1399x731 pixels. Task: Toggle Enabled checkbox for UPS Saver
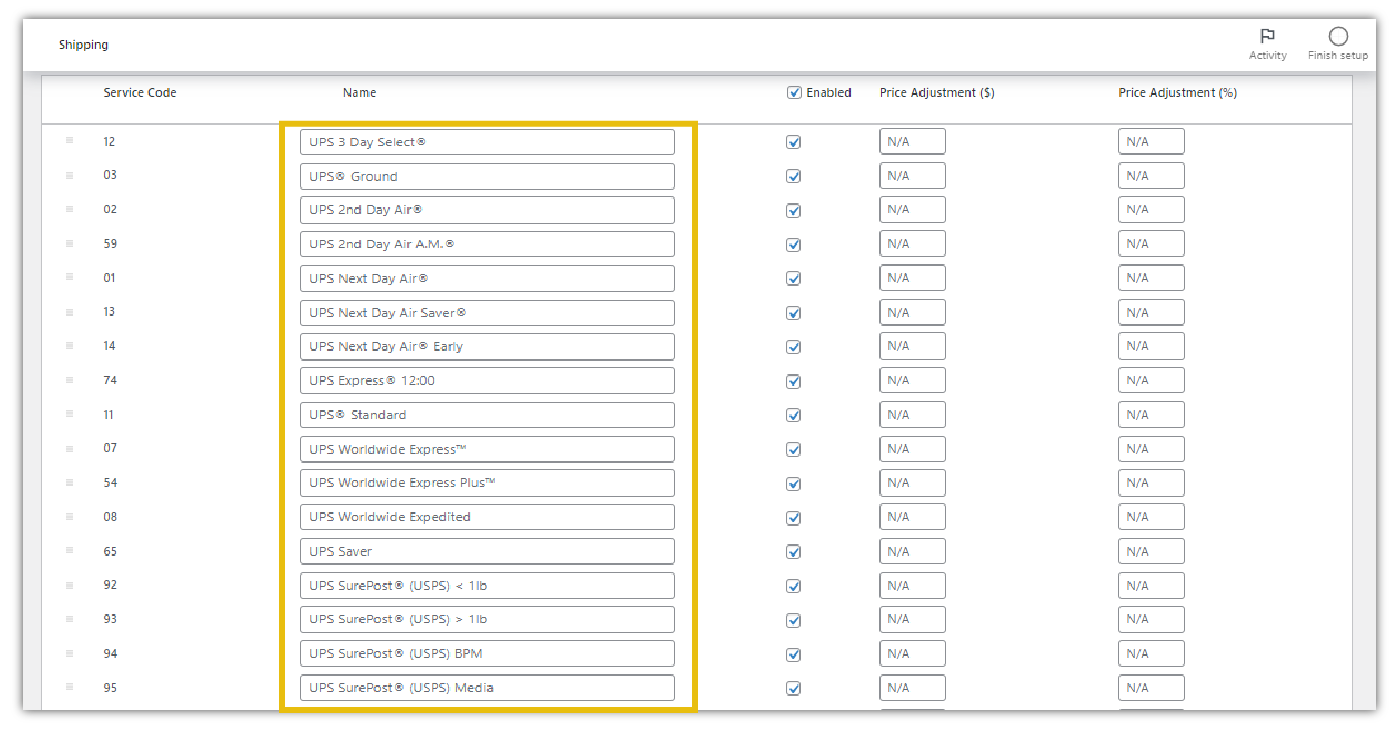pos(794,551)
